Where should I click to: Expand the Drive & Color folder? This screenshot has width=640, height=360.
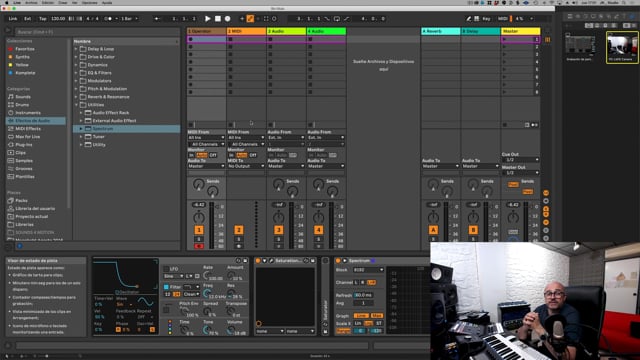coord(76,57)
